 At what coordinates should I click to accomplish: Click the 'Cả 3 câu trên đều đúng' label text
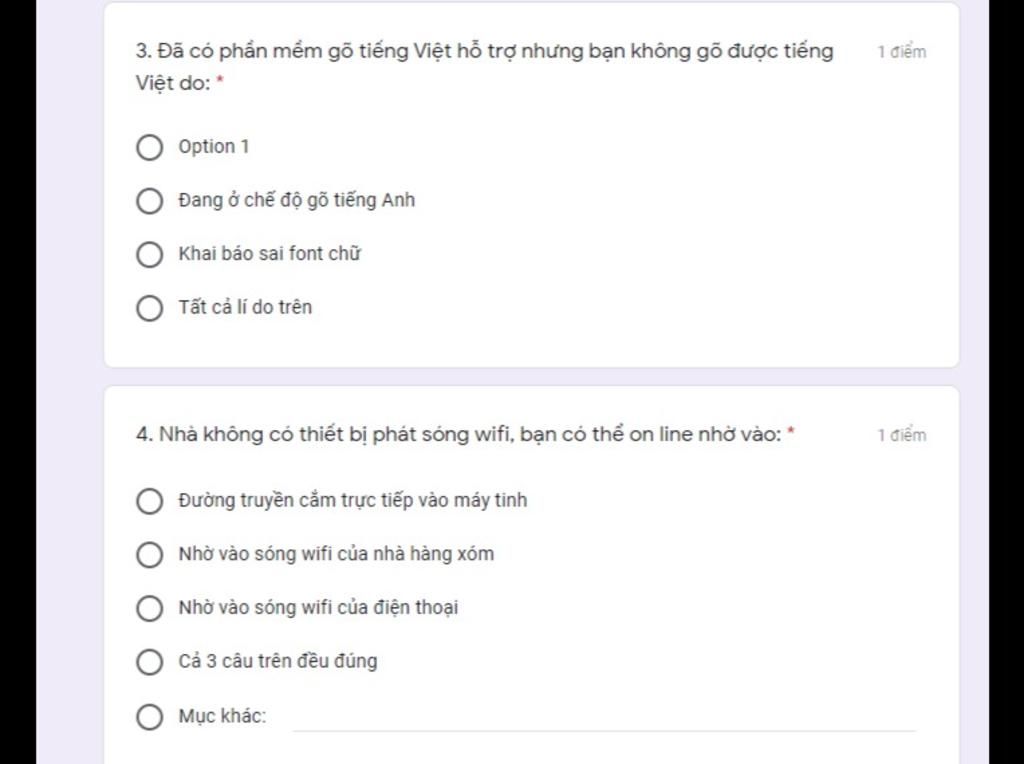[x=278, y=661]
